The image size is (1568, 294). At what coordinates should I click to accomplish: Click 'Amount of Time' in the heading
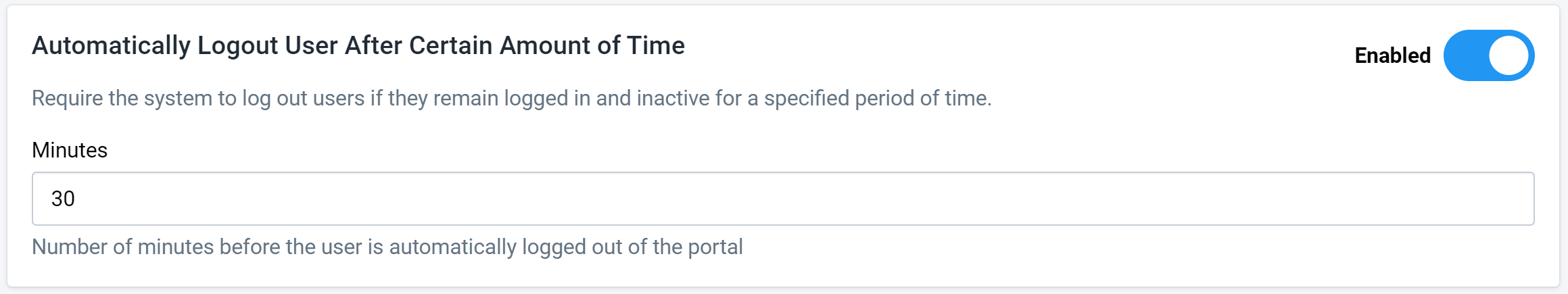tap(592, 46)
